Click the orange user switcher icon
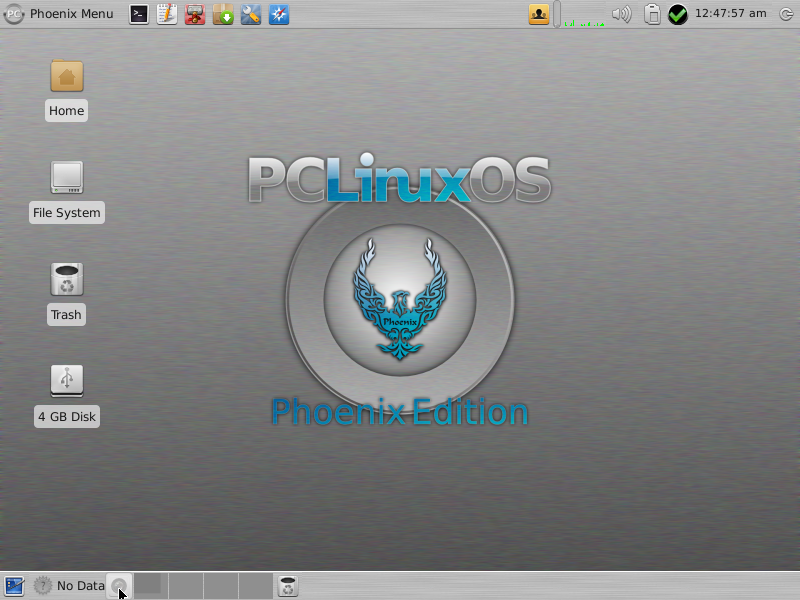Image resolution: width=800 pixels, height=600 pixels. (x=539, y=14)
